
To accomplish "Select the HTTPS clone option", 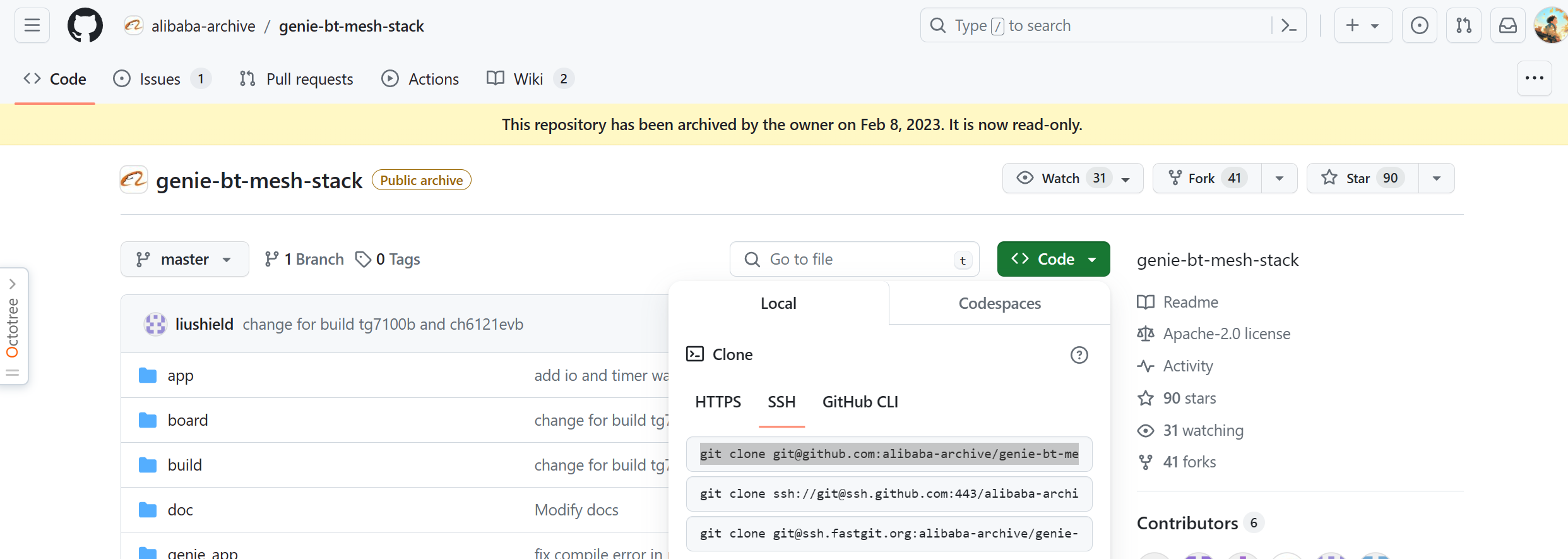I will [718, 402].
